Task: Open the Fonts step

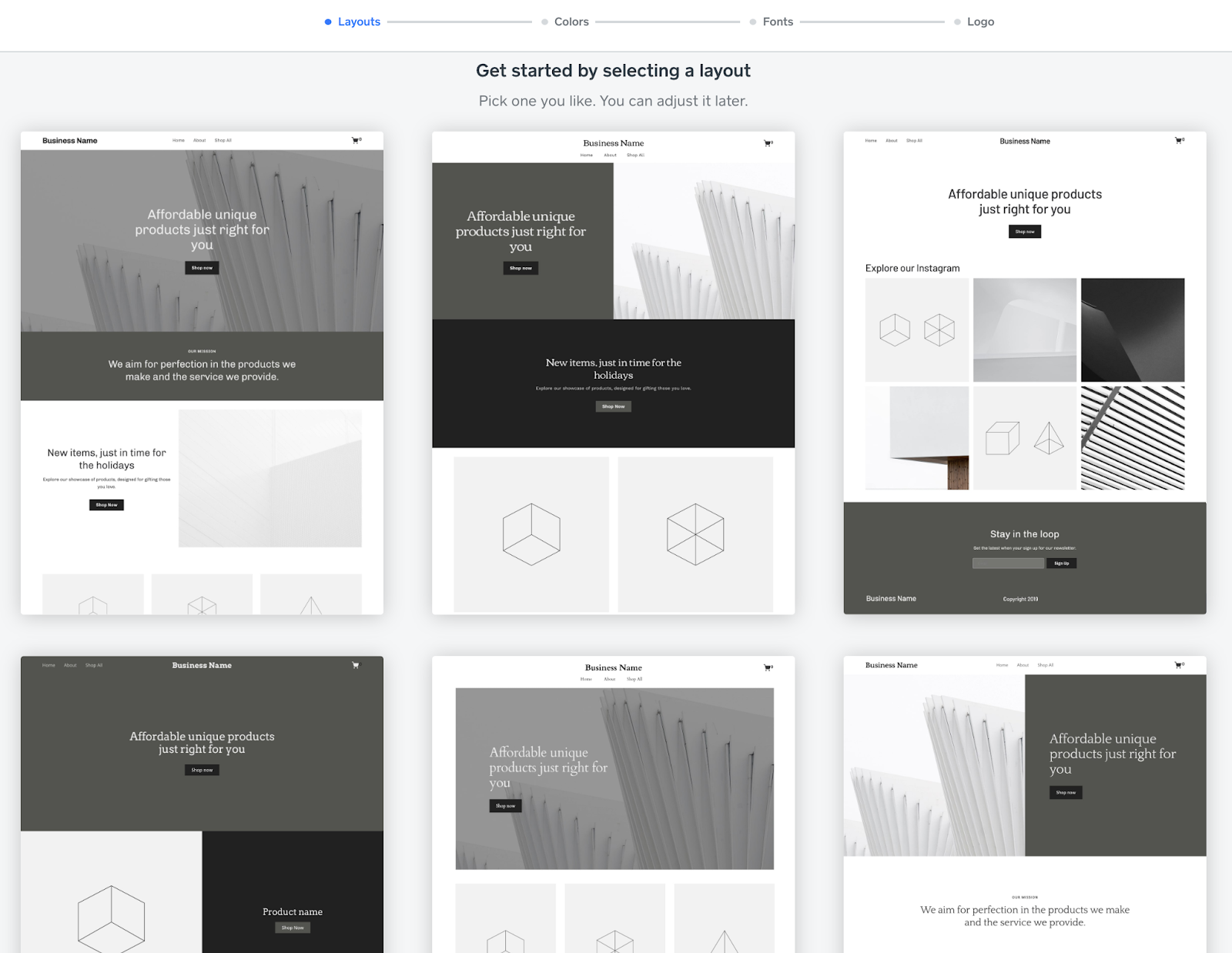Action: (778, 22)
